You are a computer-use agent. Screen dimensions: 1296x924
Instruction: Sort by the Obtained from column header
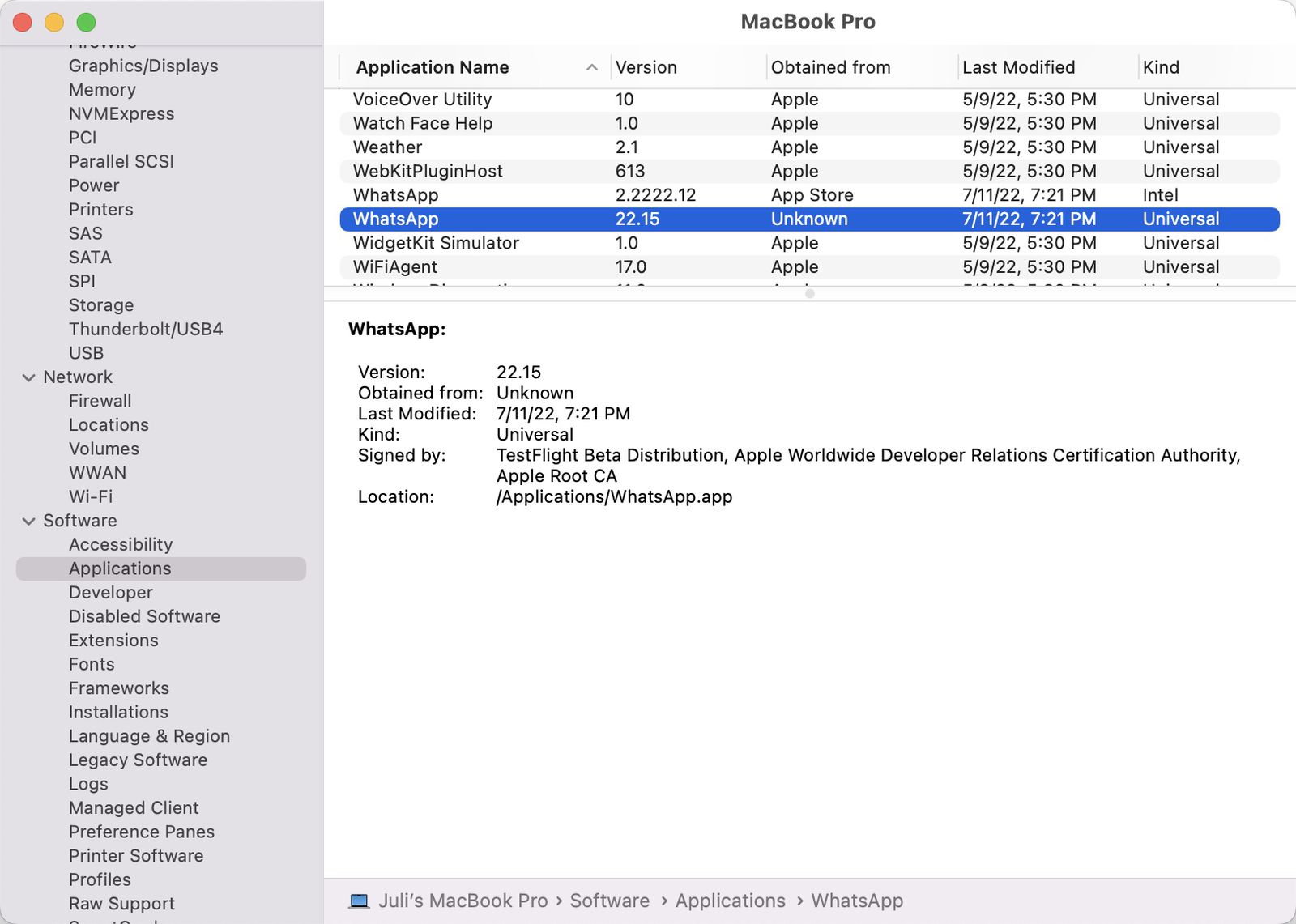(x=830, y=67)
